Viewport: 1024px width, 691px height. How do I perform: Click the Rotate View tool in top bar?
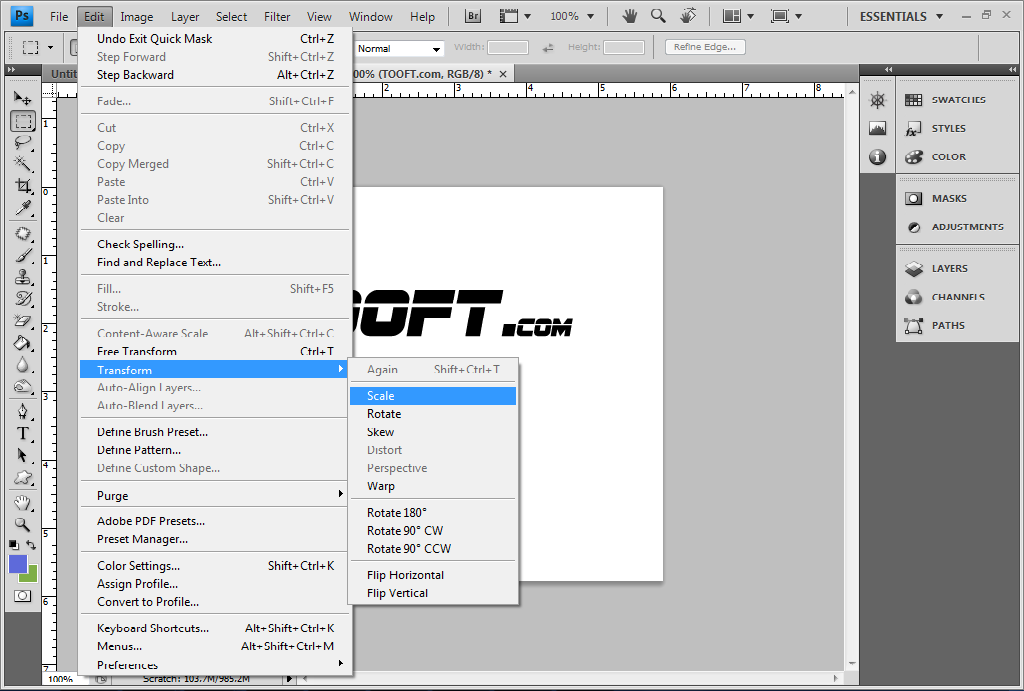[688, 16]
